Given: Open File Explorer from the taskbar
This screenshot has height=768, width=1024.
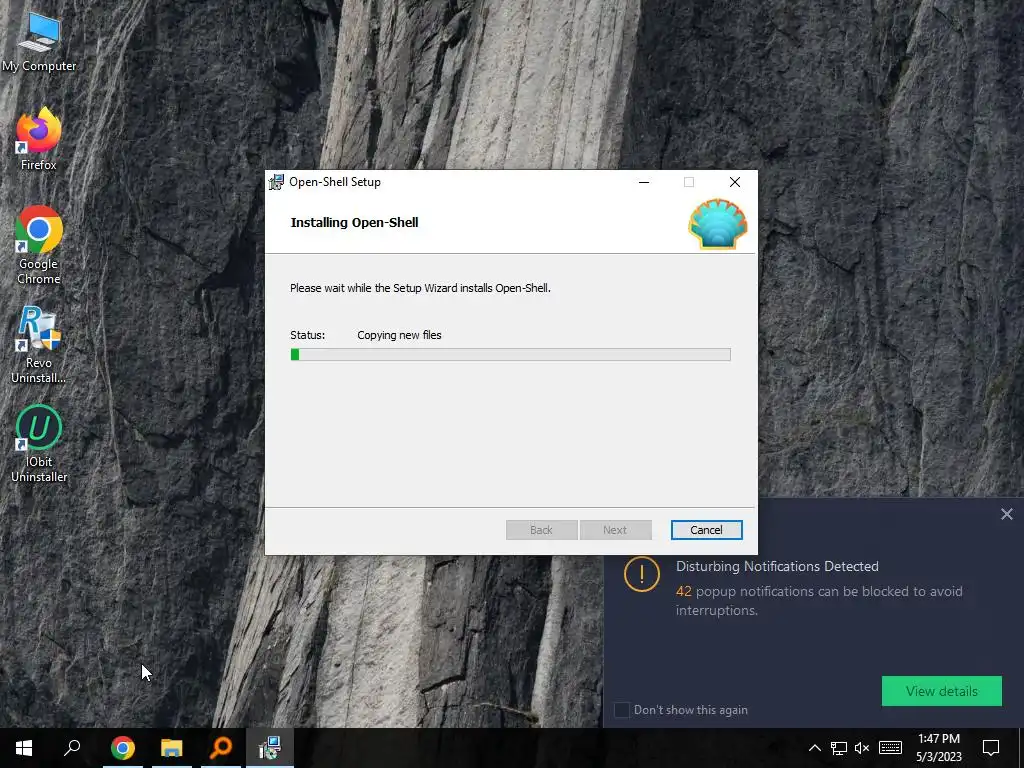Looking at the screenshot, I should click(172, 748).
